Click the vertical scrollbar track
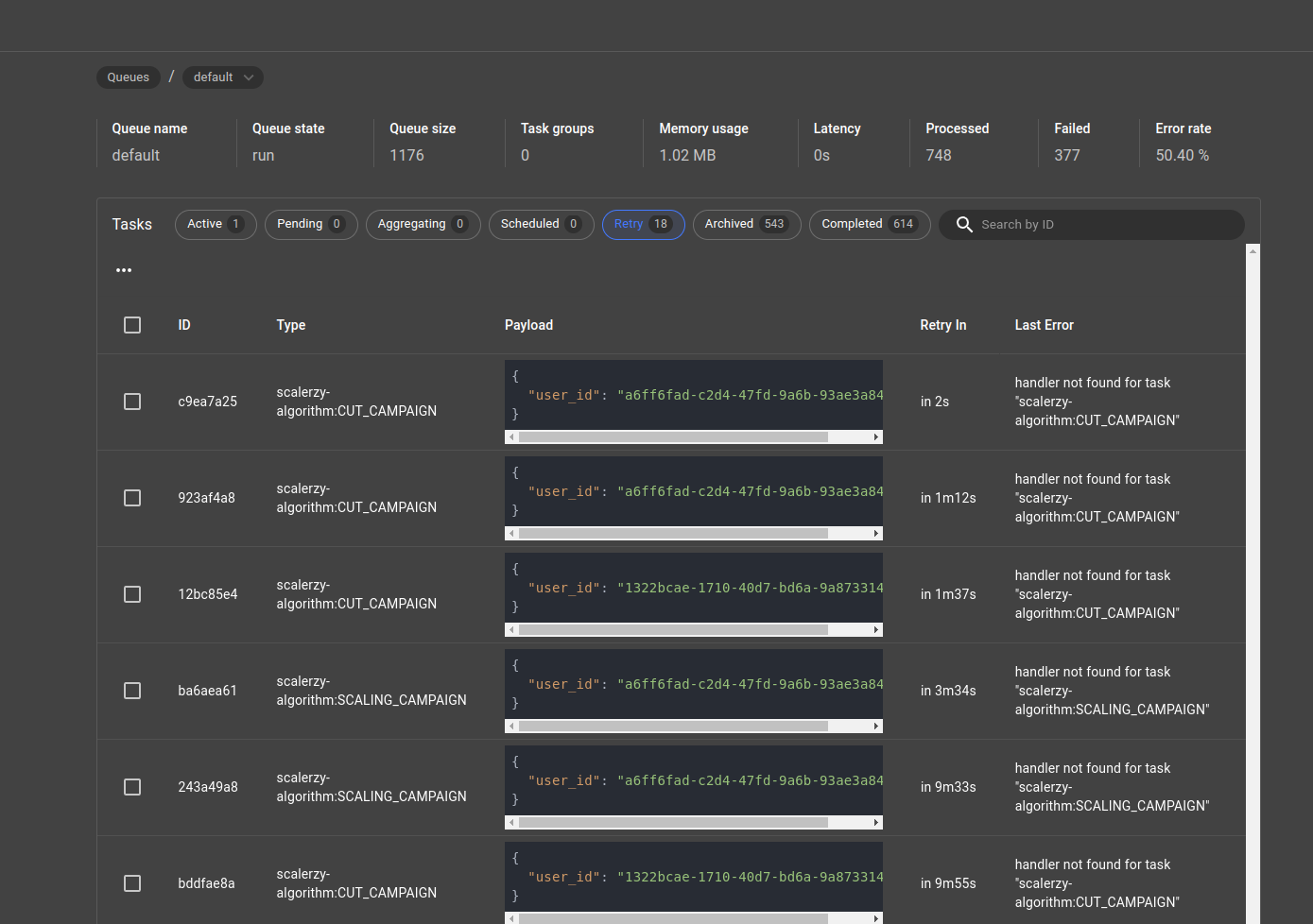This screenshot has width=1313, height=924. pos(1254,567)
